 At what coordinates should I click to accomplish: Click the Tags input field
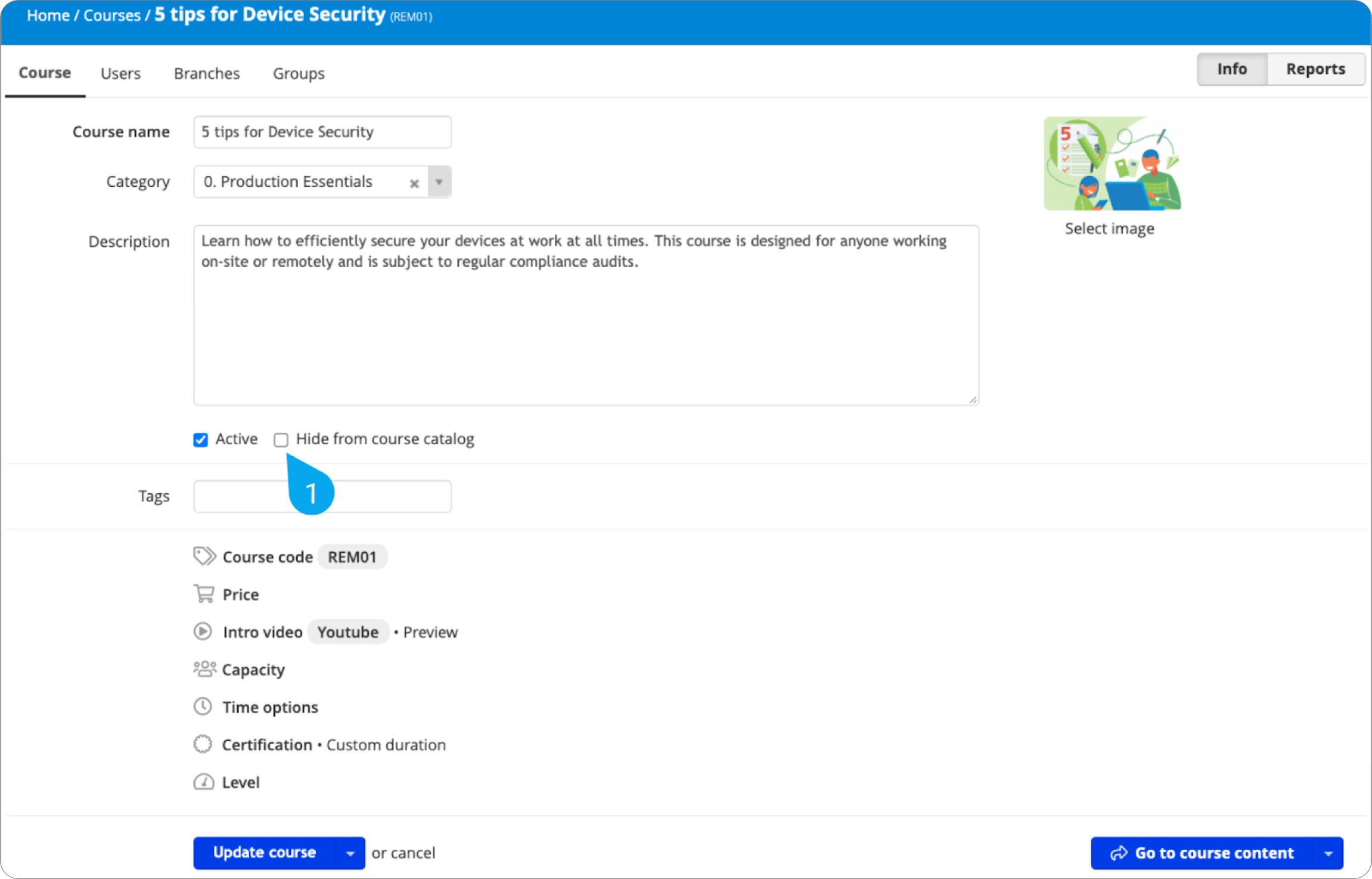322,496
